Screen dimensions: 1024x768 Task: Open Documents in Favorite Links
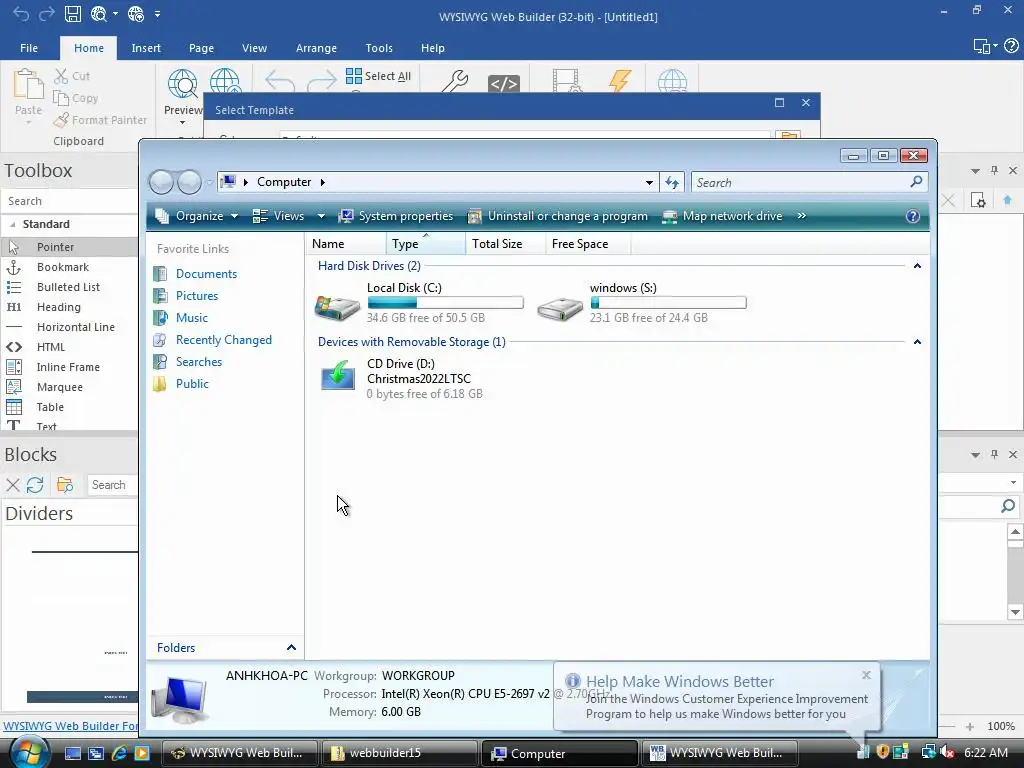pos(206,274)
